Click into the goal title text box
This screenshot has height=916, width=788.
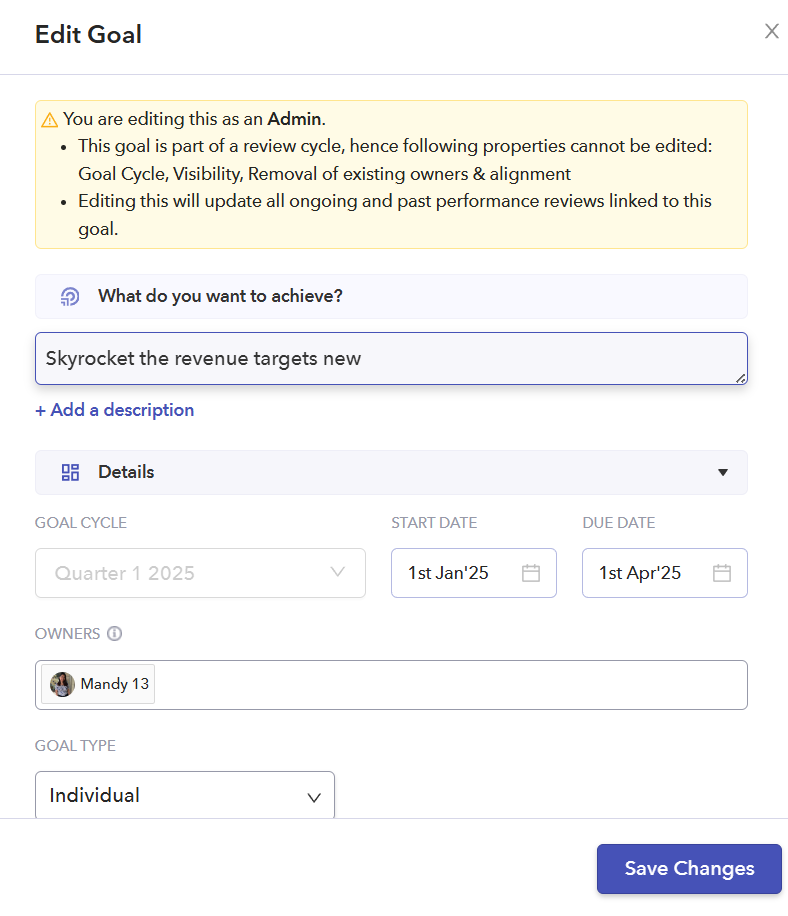[x=390, y=358]
